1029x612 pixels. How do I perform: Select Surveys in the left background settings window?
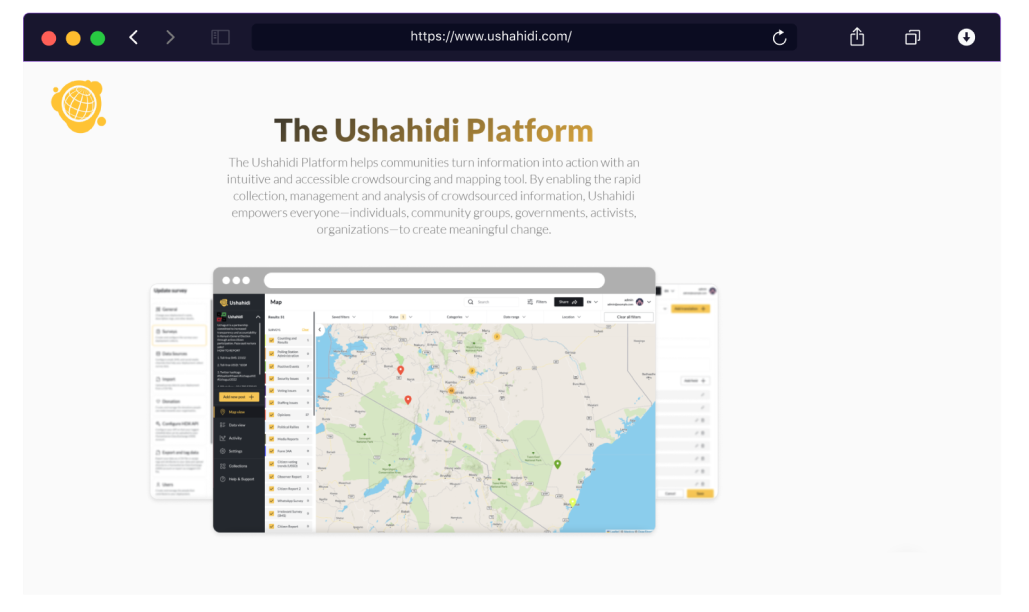coord(178,335)
